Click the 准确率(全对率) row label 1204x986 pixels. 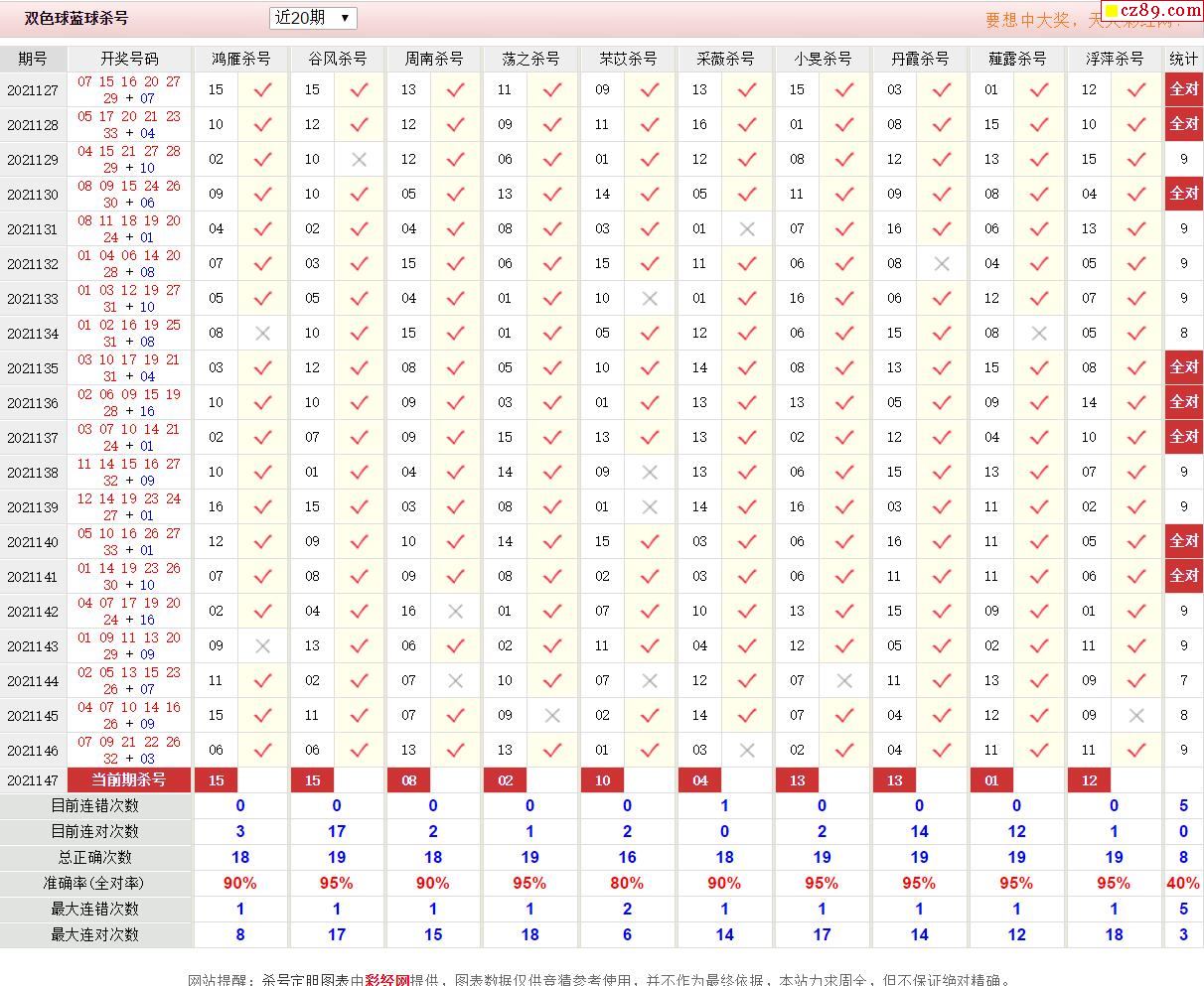point(95,883)
